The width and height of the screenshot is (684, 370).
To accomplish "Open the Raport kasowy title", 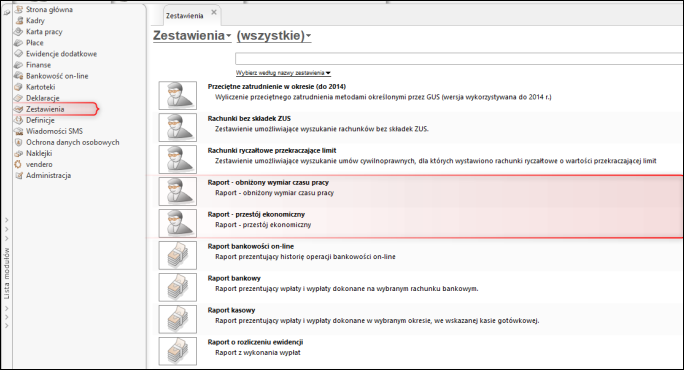I will click(231, 310).
